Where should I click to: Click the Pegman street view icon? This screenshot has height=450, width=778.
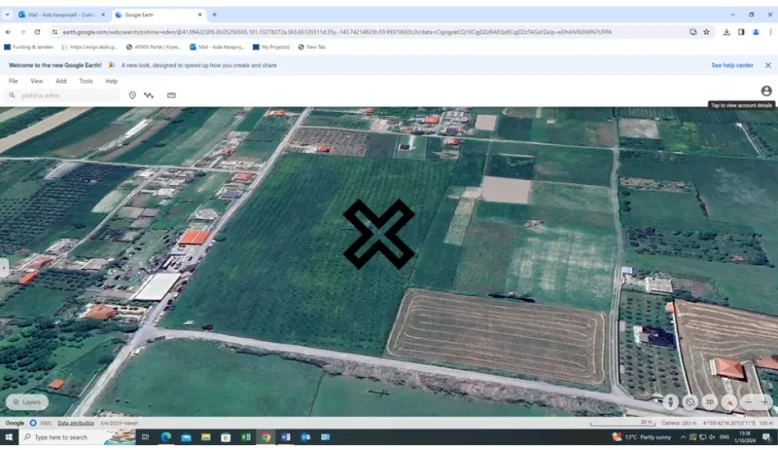(671, 402)
